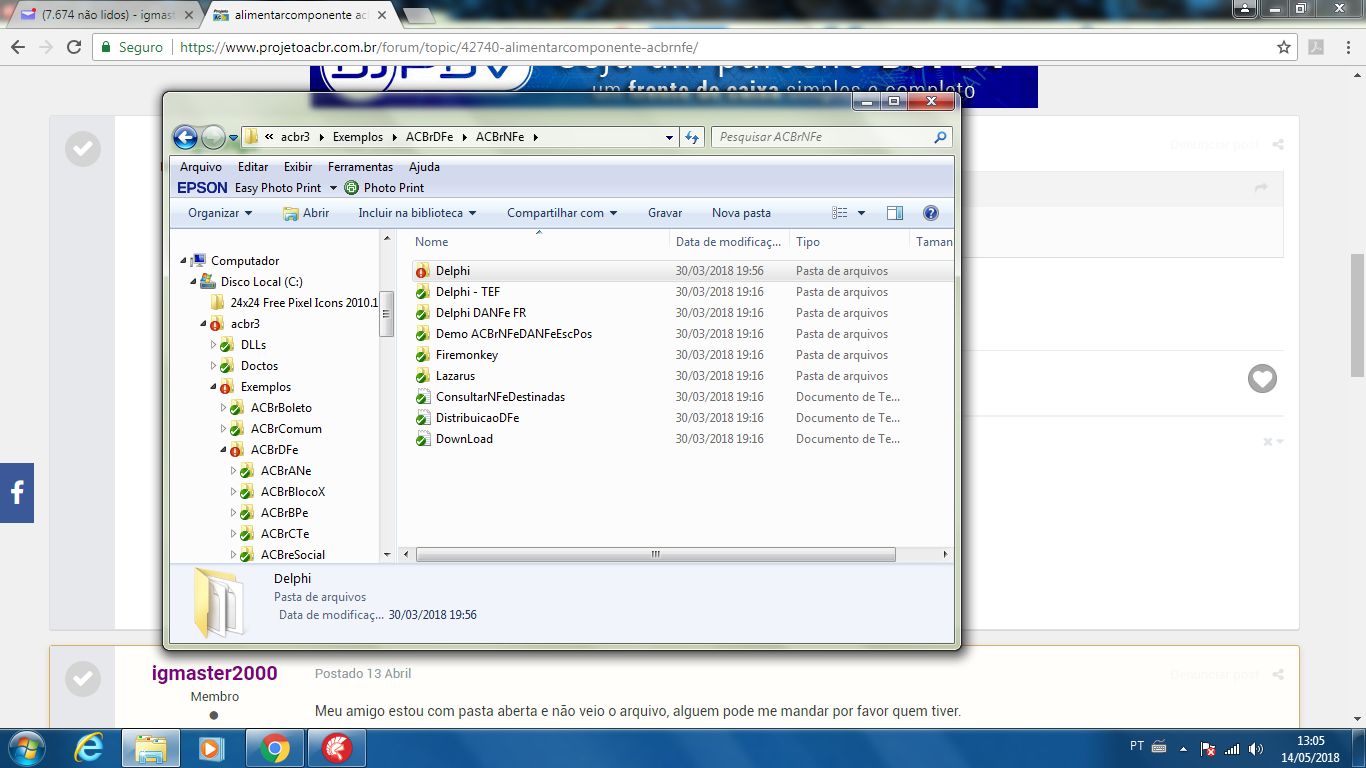Viewport: 1366px width, 768px height.
Task: Open the Exibir menu
Action: (298, 167)
